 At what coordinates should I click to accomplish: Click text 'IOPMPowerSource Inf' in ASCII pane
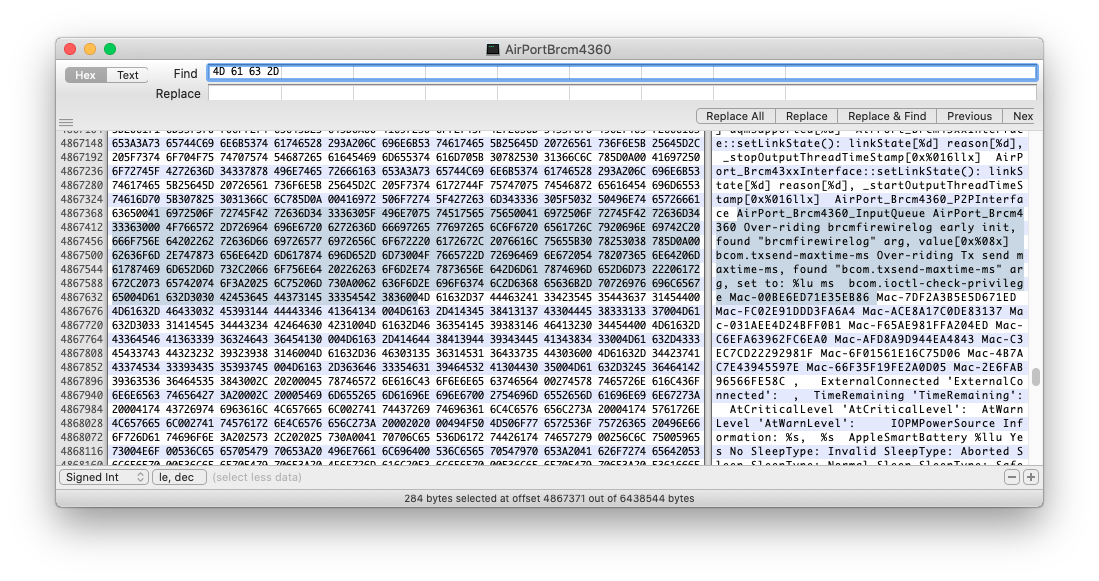coord(957,423)
